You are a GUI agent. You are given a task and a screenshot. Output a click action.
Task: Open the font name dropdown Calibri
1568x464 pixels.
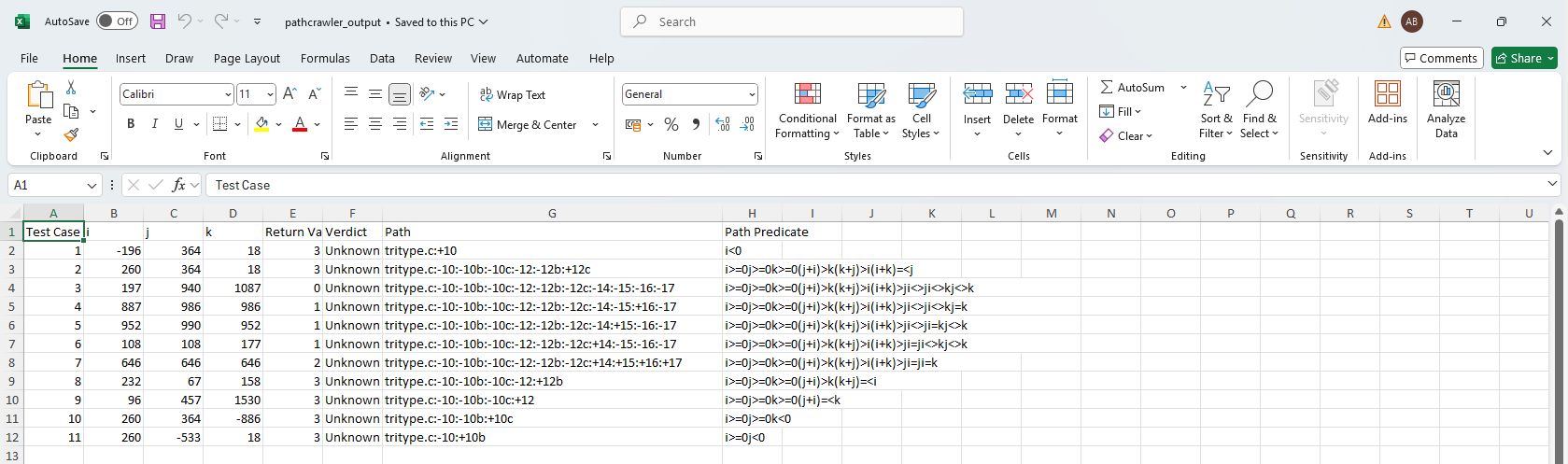(x=228, y=94)
